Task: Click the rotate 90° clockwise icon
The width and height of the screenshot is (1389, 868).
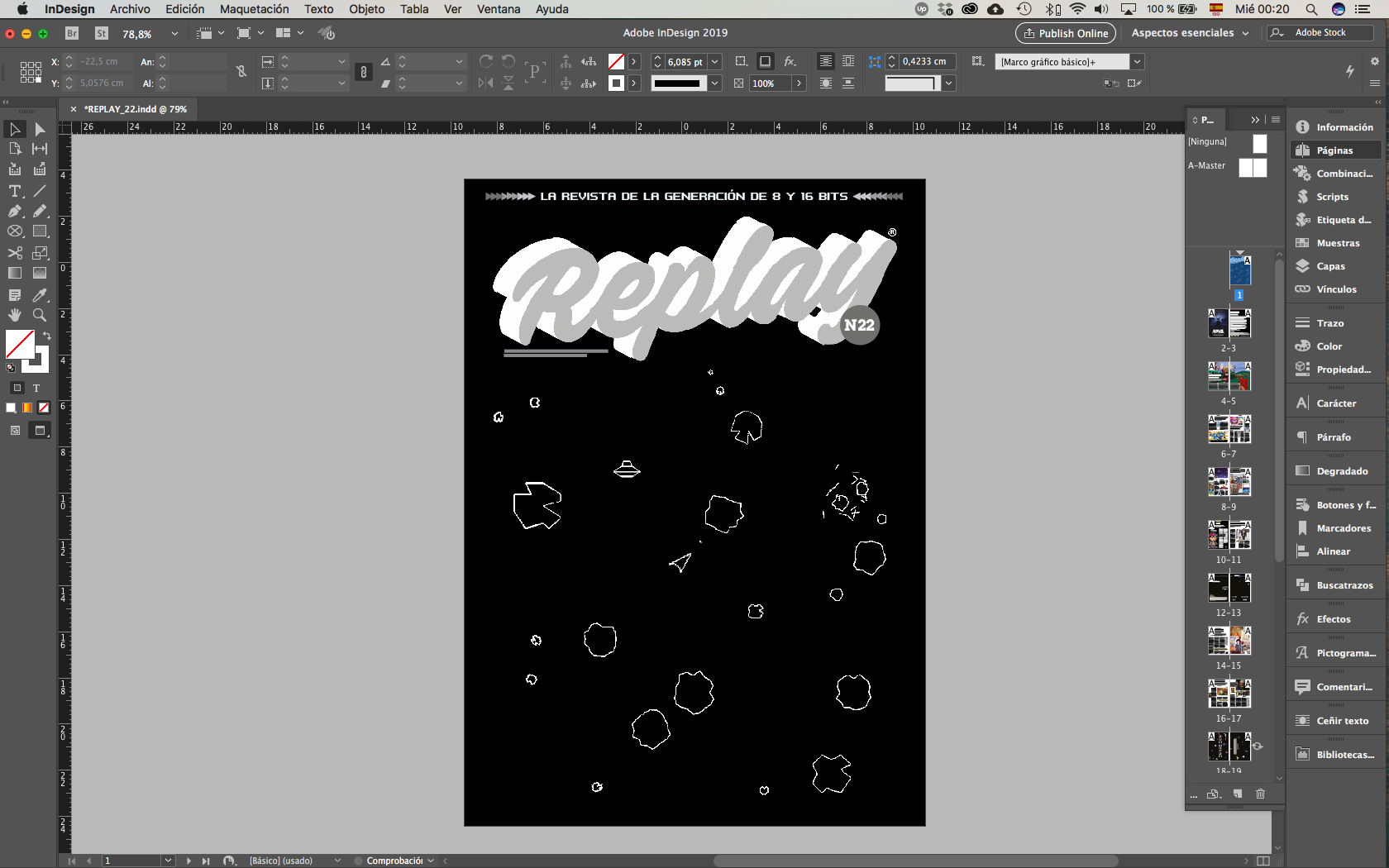Action: click(486, 61)
